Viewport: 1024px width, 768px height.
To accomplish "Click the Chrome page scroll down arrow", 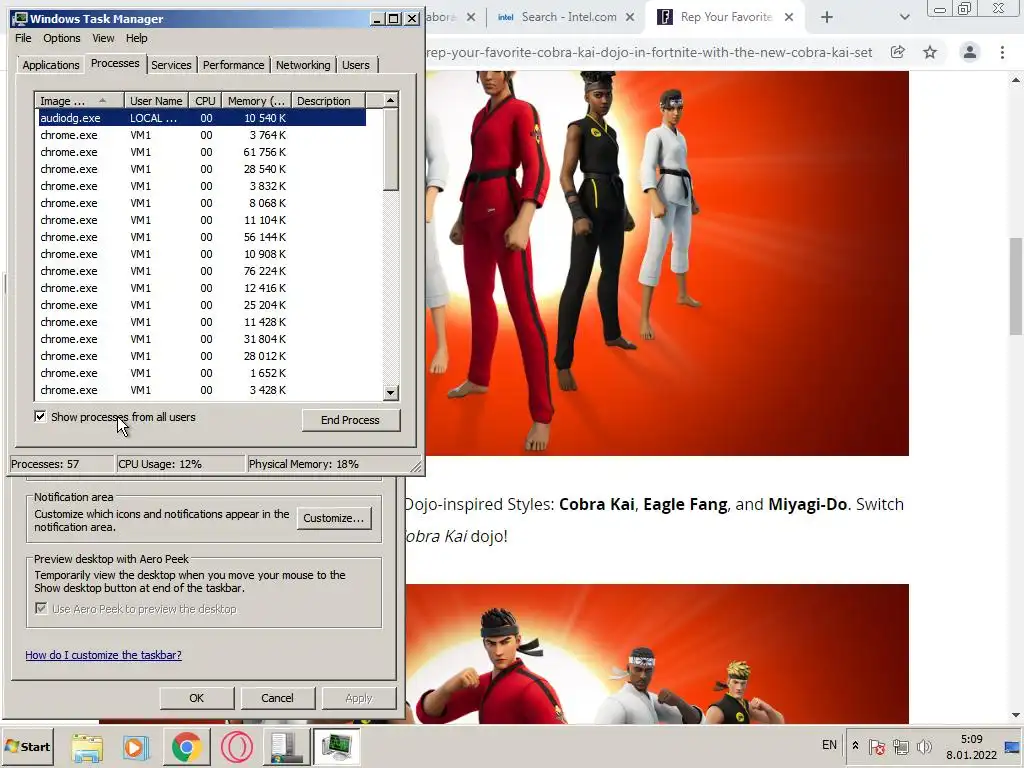I will pos(1016,716).
